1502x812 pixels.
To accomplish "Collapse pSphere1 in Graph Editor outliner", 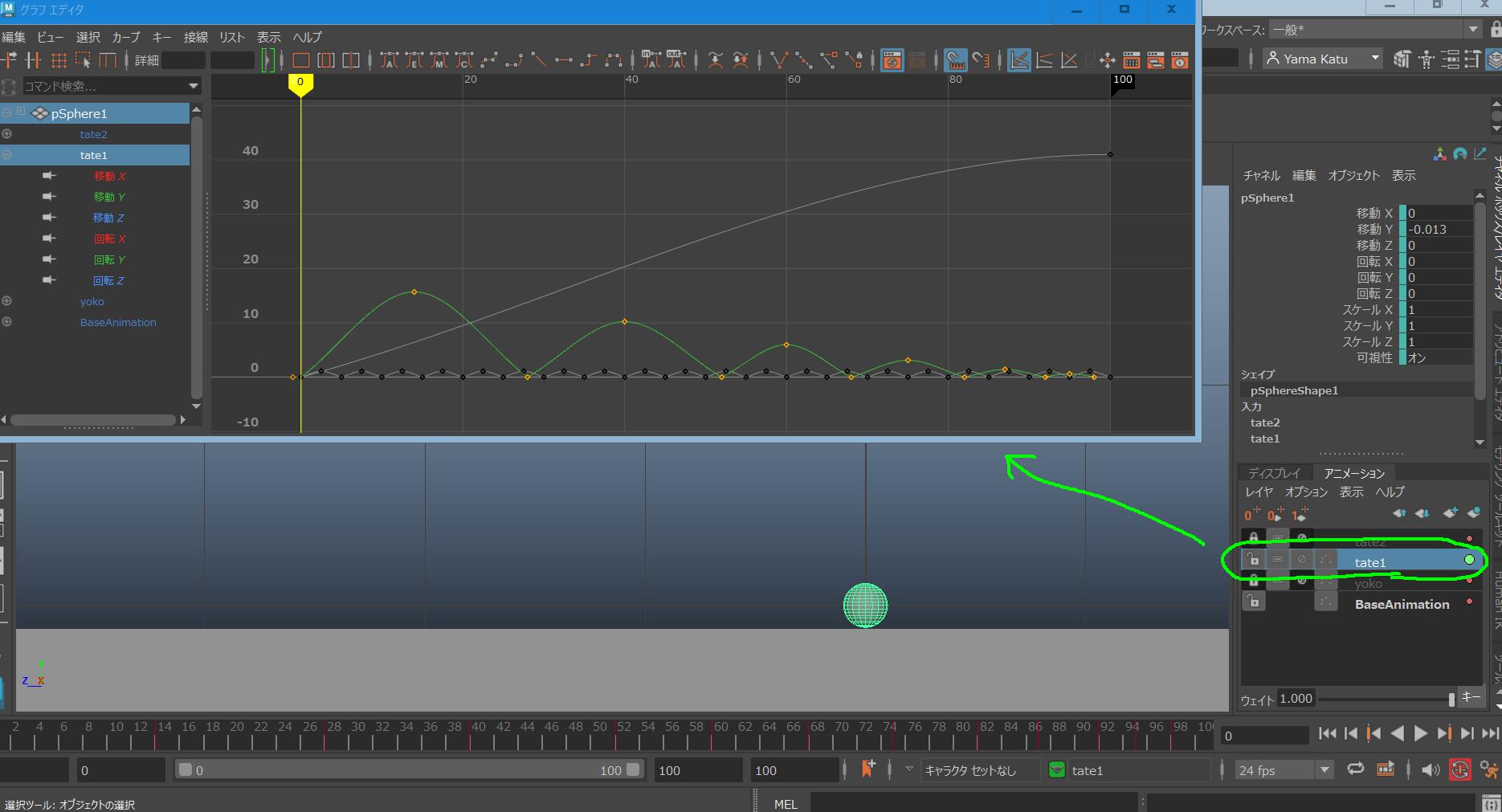I will pyautogui.click(x=6, y=113).
